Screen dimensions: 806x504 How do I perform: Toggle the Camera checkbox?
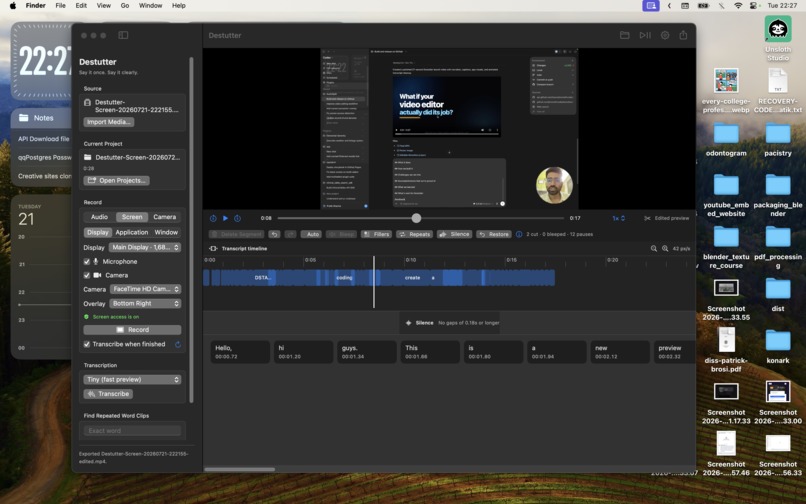(87, 276)
